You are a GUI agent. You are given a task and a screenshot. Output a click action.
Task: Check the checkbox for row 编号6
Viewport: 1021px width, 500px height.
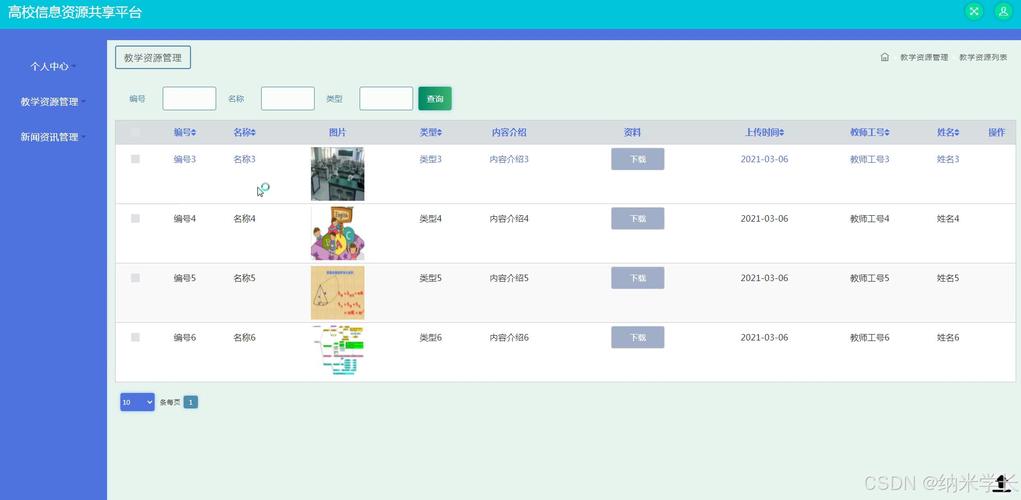point(135,337)
